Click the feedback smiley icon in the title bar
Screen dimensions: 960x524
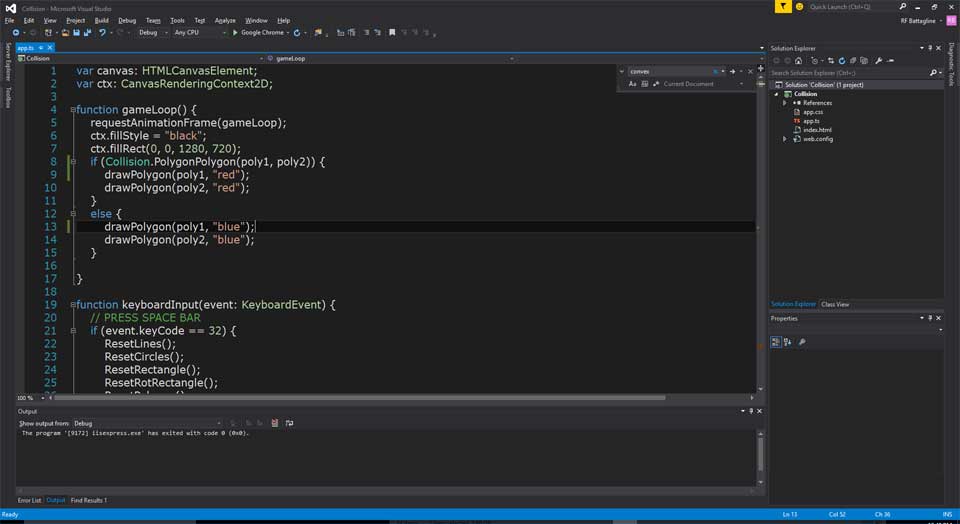799,7
